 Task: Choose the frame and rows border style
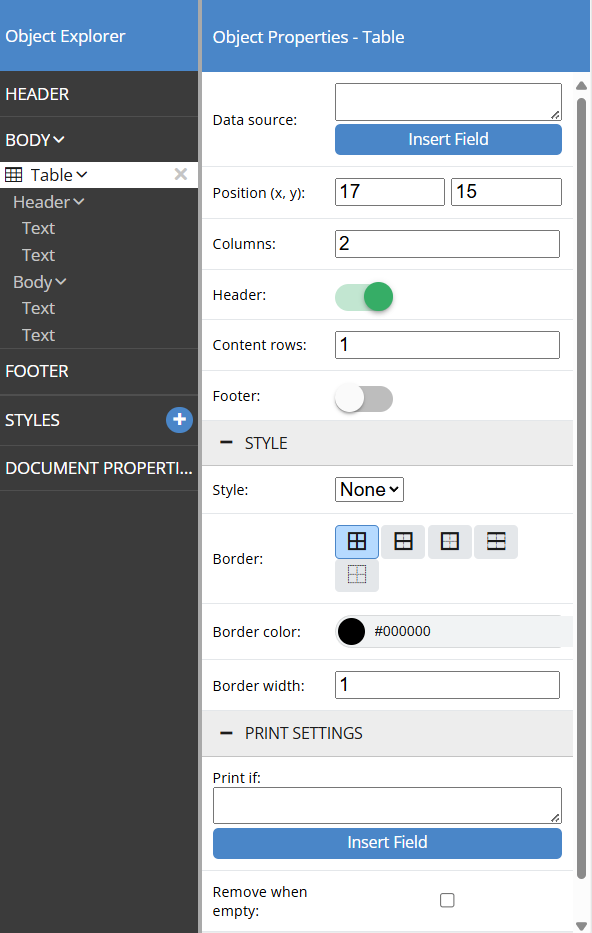coord(403,541)
